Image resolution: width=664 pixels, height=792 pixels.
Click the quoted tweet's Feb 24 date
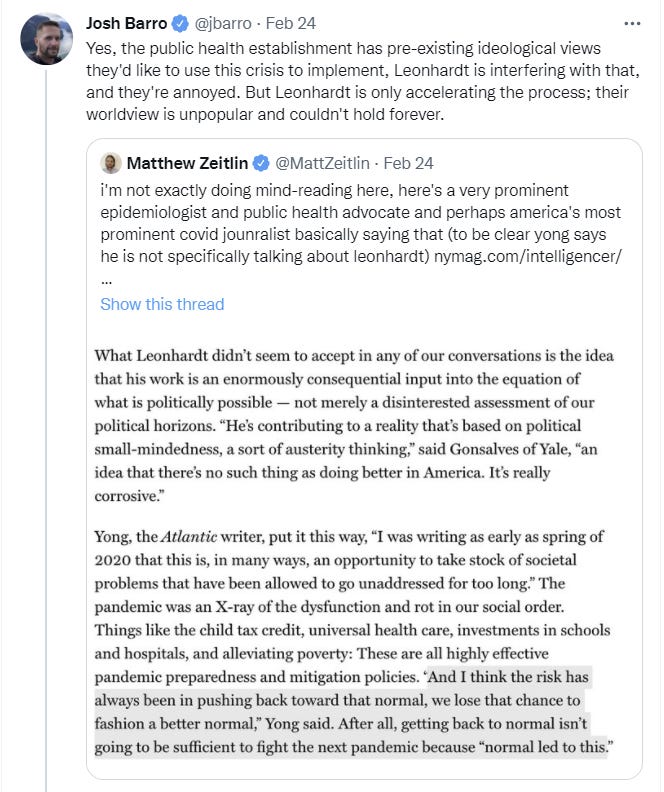coord(409,163)
